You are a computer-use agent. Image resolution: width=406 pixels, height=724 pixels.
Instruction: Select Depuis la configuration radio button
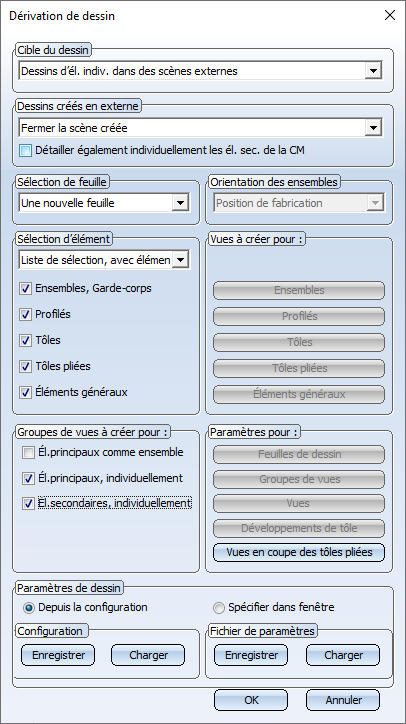click(x=29, y=608)
